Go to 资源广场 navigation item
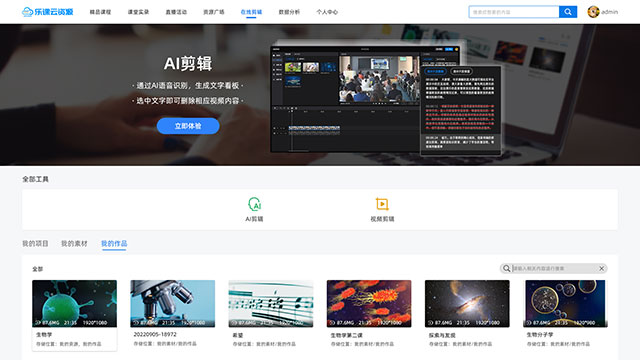 click(x=214, y=12)
